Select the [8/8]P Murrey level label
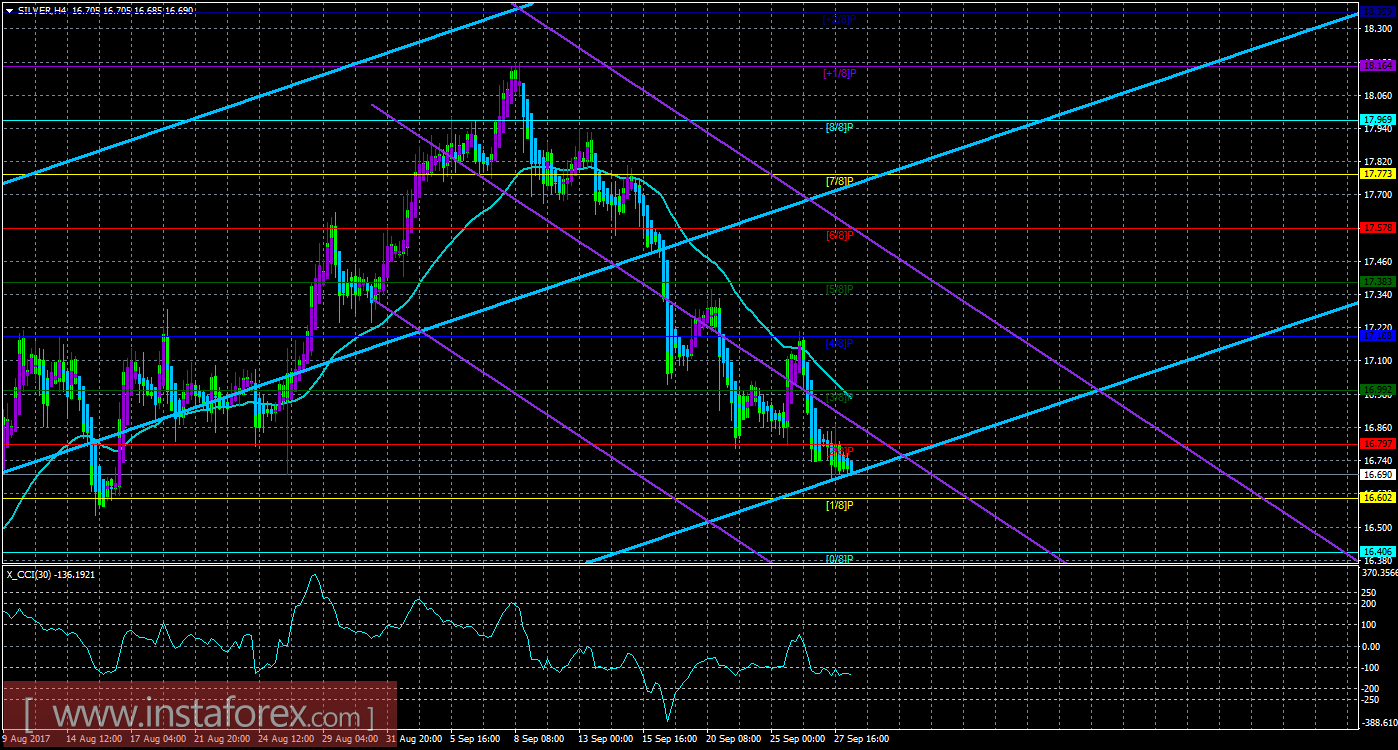This screenshot has height=750, width=1398. (839, 127)
